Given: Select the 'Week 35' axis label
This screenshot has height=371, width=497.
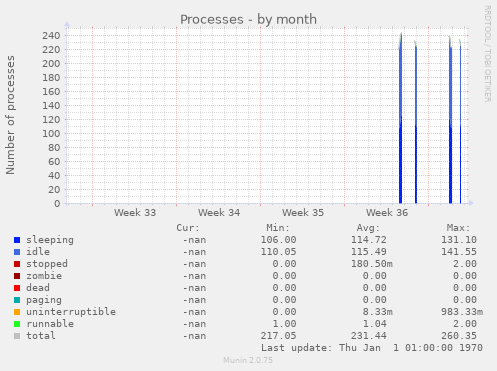Looking at the screenshot, I should pyautogui.click(x=303, y=213).
